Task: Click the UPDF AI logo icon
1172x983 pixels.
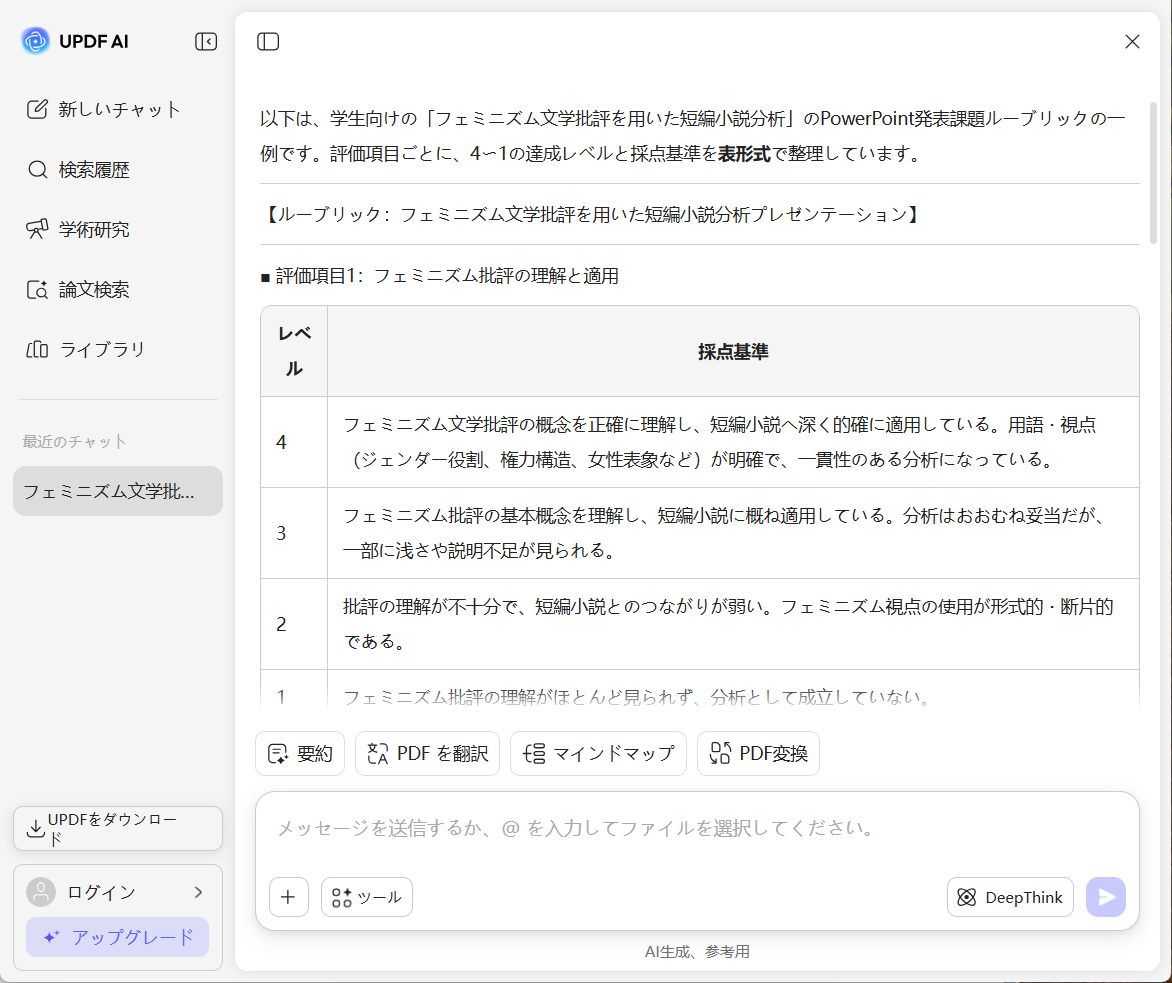Action: pos(35,41)
